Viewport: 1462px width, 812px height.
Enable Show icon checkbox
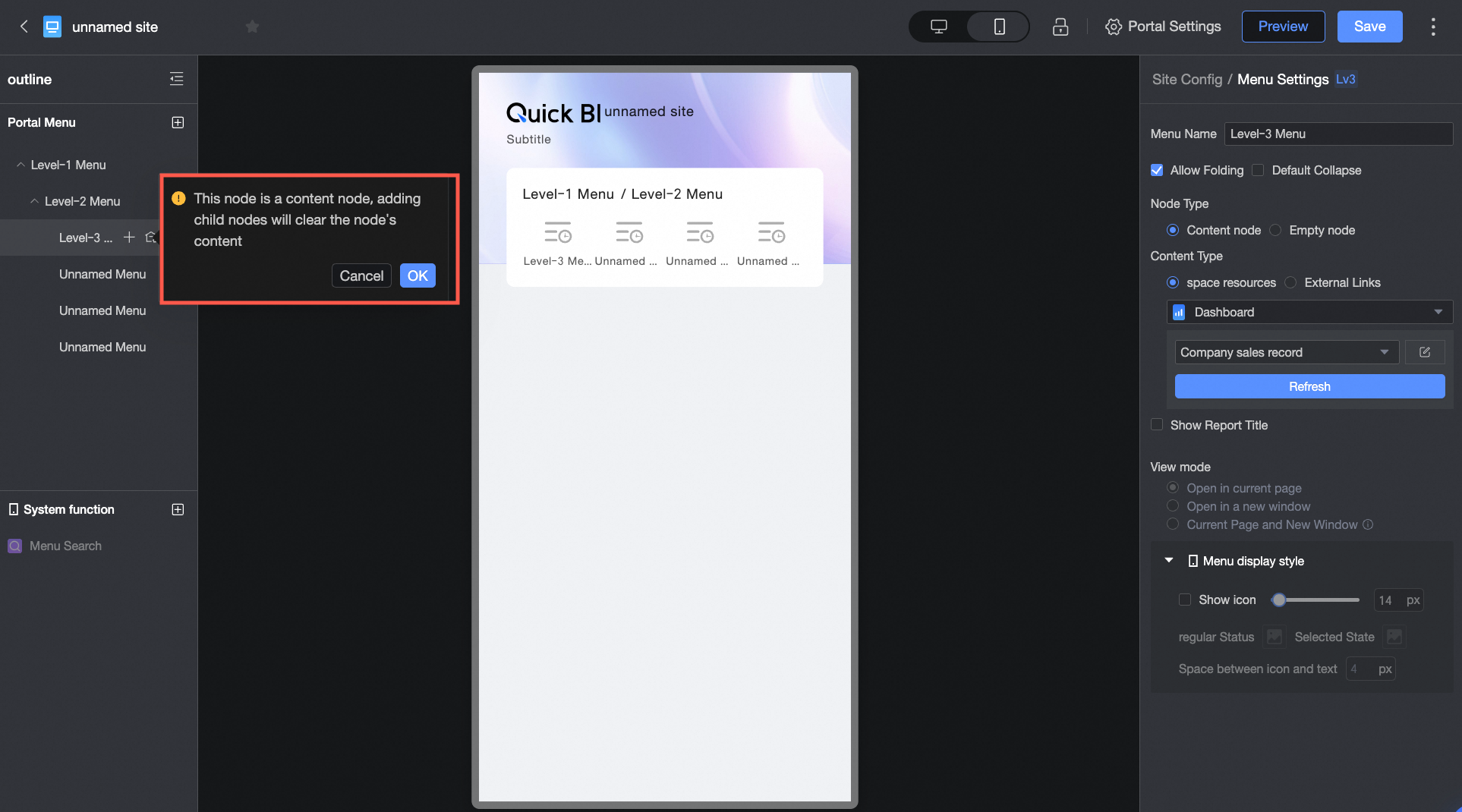pos(1185,600)
